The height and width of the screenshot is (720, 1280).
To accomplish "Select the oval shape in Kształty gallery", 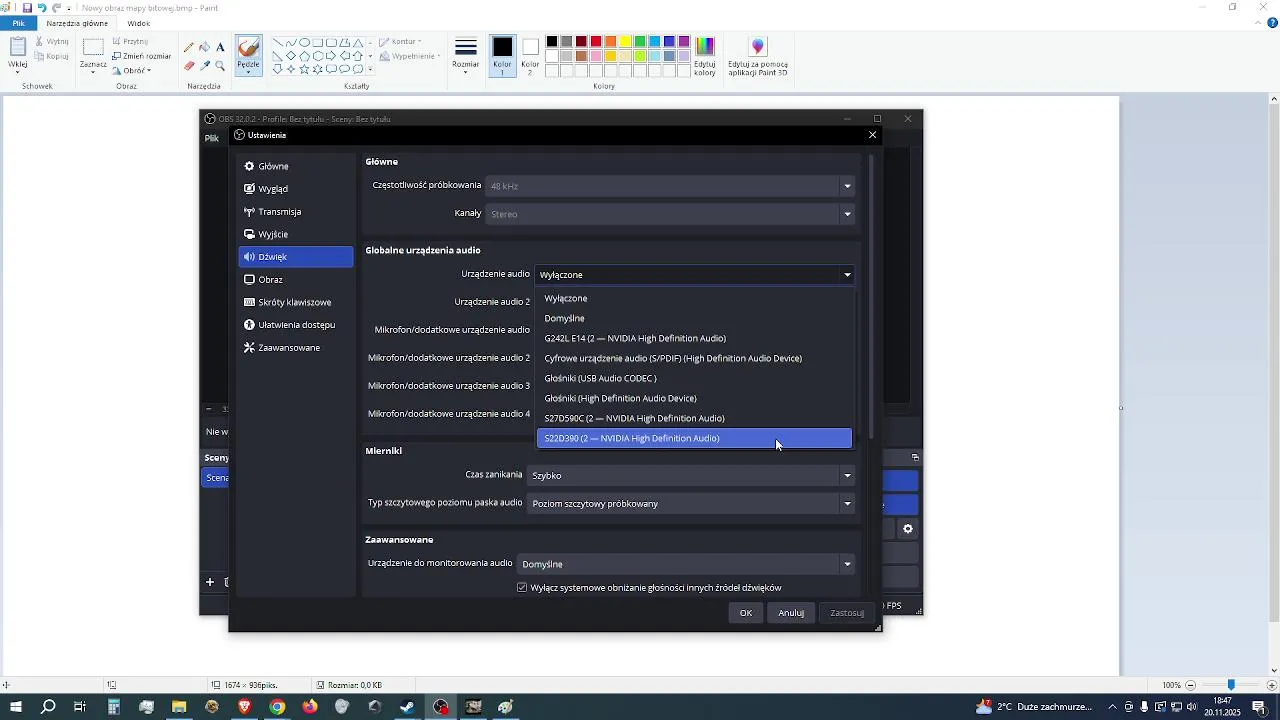I will (x=304, y=43).
